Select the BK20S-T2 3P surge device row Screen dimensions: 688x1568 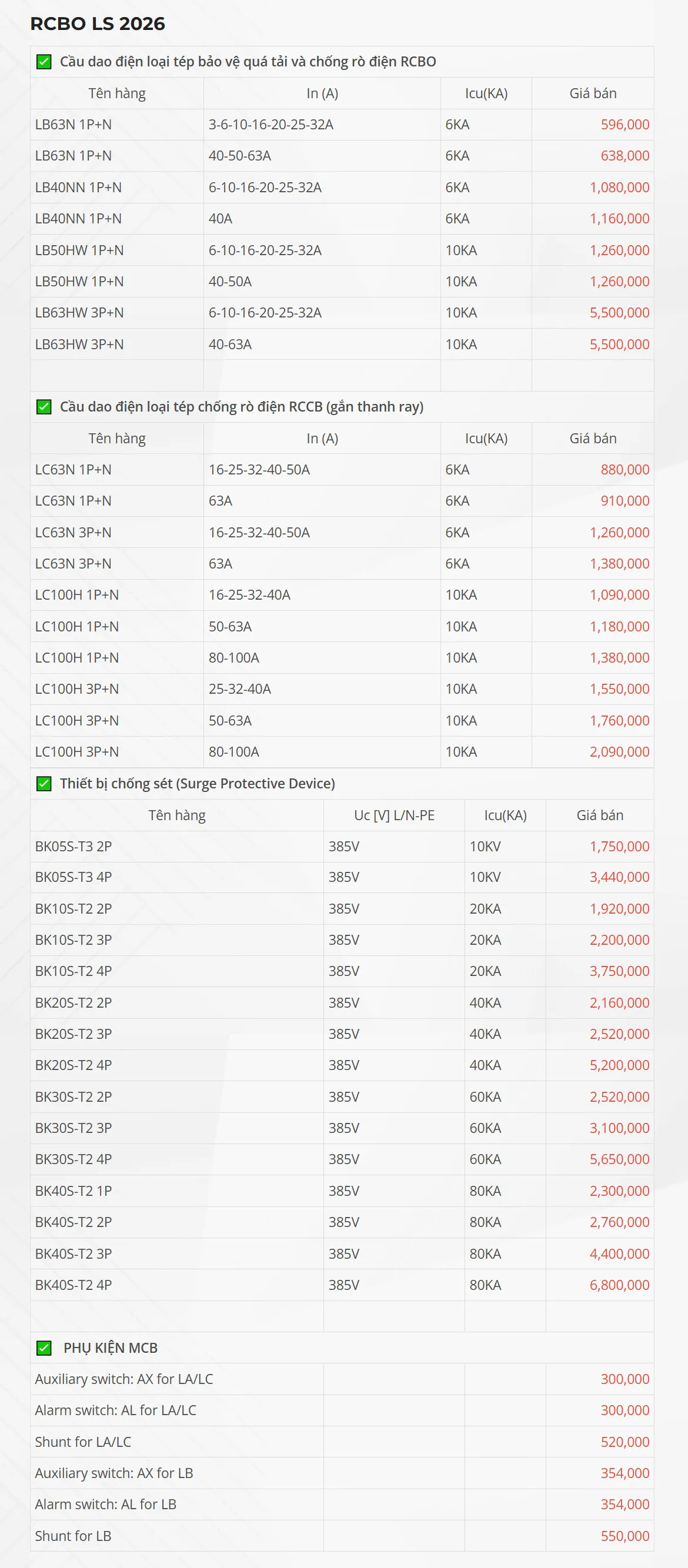pyautogui.click(x=73, y=1034)
